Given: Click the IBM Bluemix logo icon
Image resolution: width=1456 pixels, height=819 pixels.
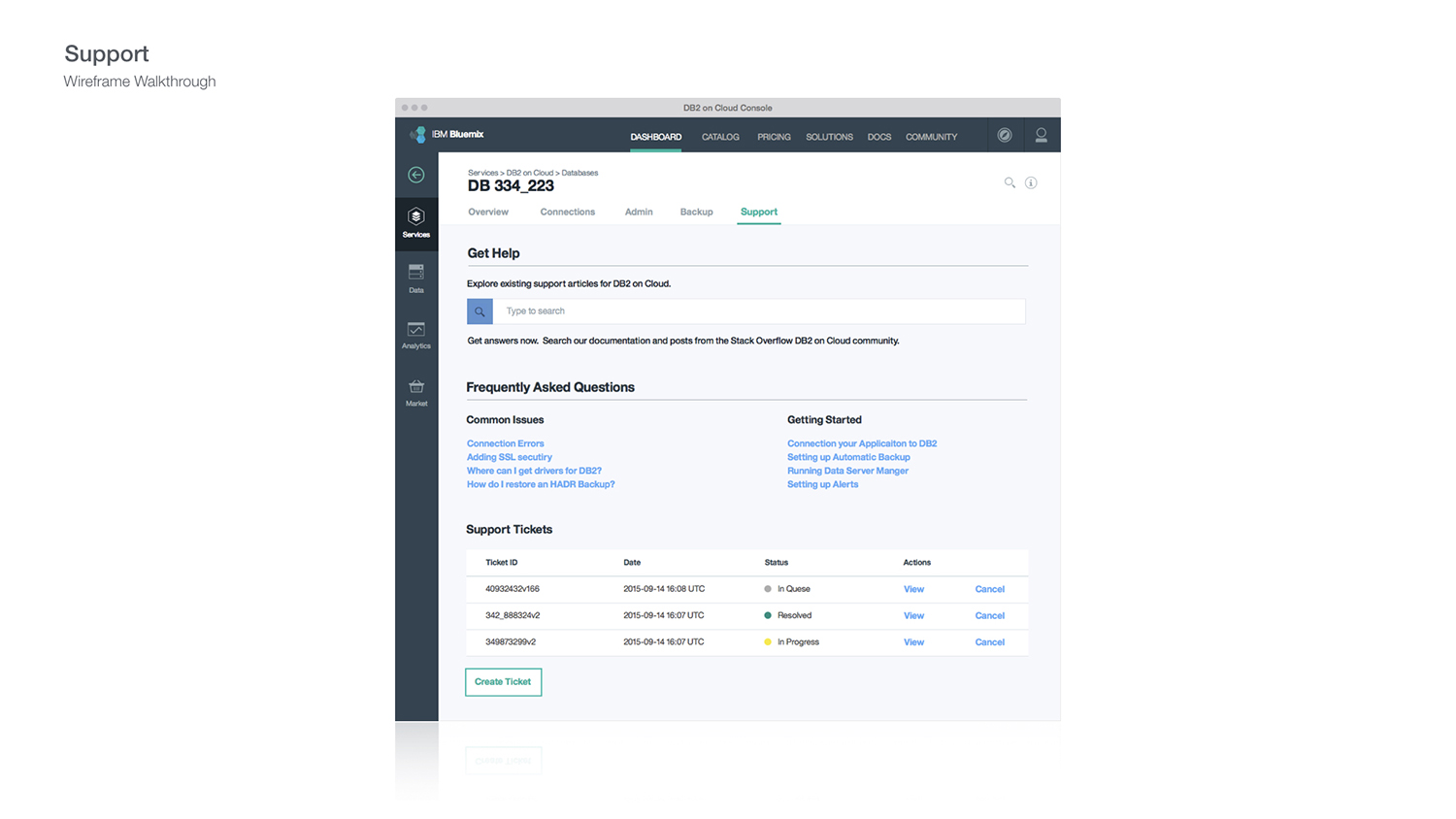Looking at the screenshot, I should 418,135.
